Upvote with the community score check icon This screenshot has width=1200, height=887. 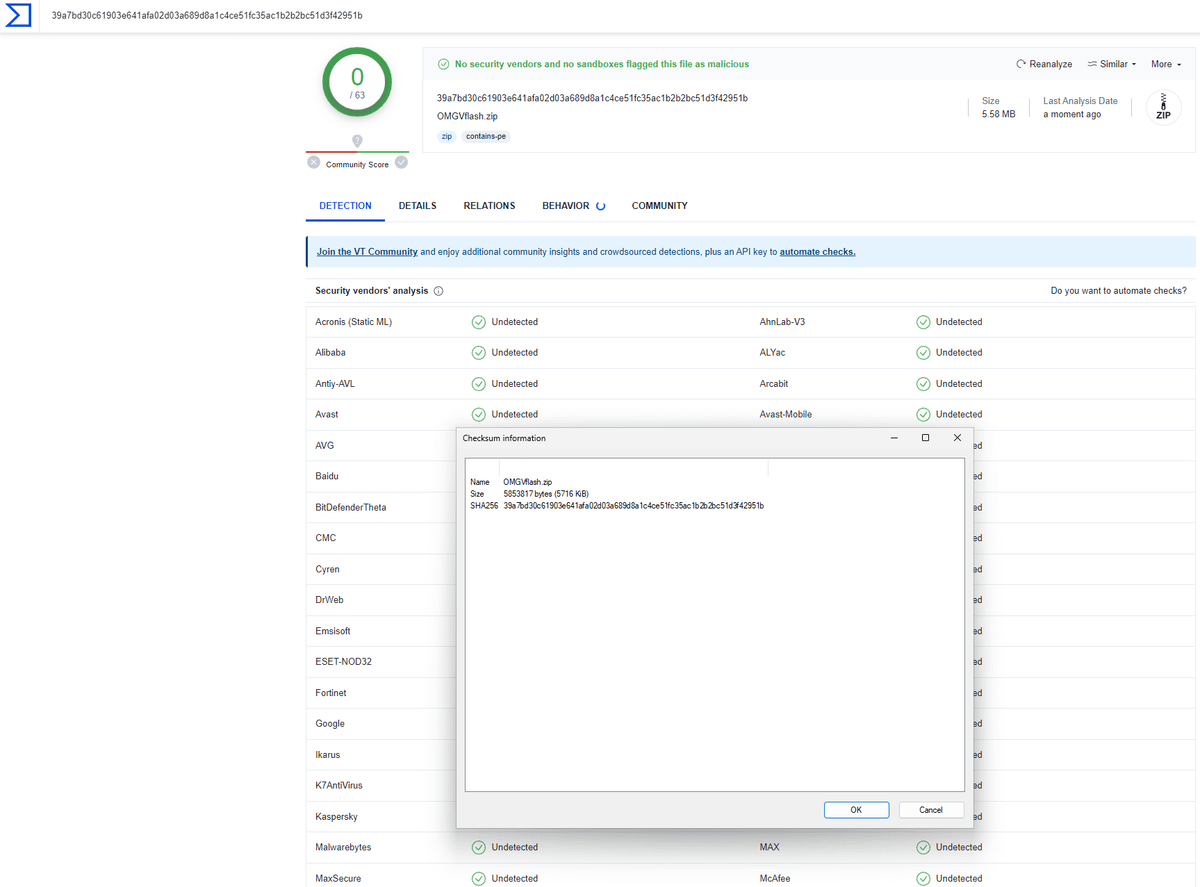(x=401, y=163)
